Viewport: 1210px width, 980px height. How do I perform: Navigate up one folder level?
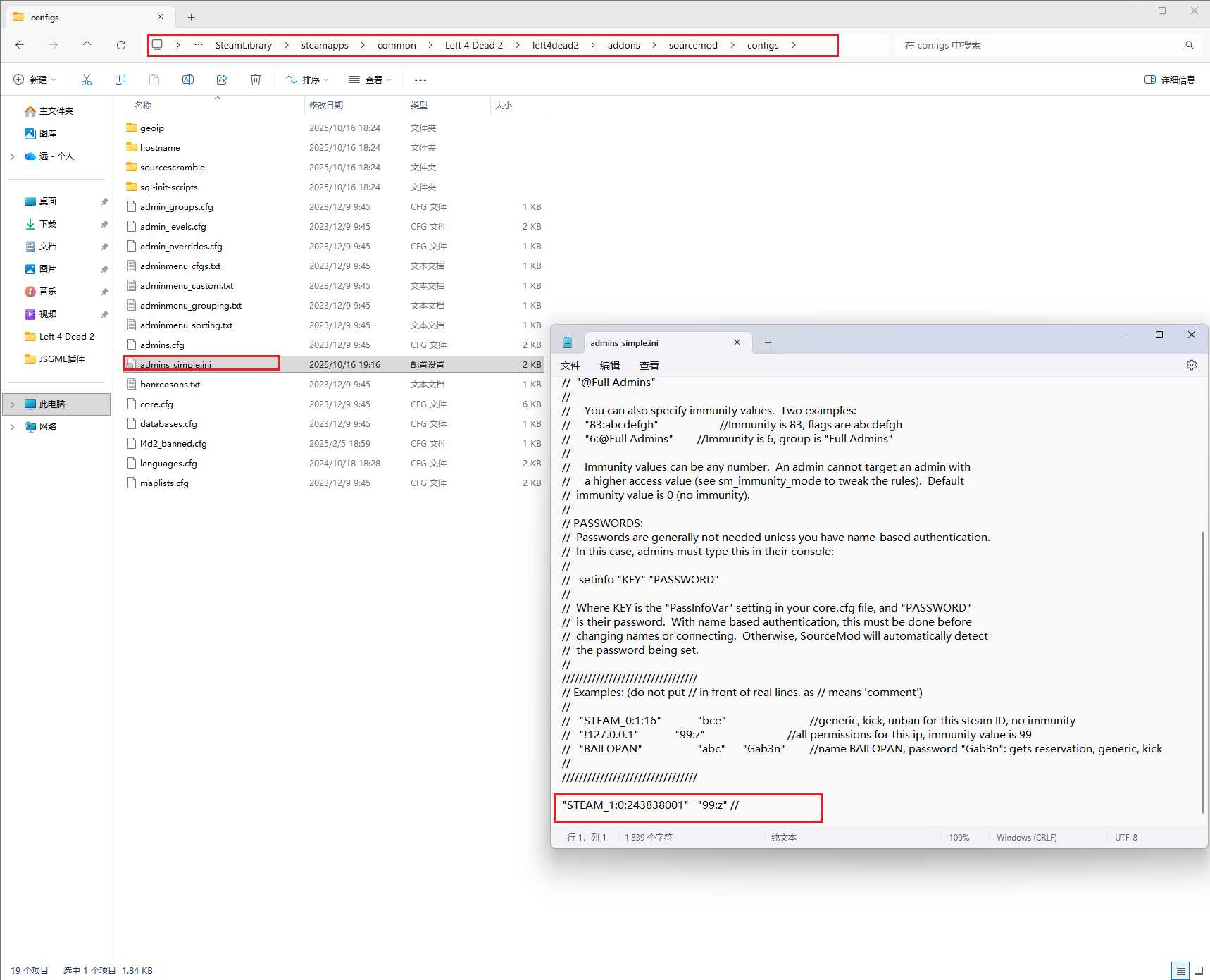click(x=87, y=45)
